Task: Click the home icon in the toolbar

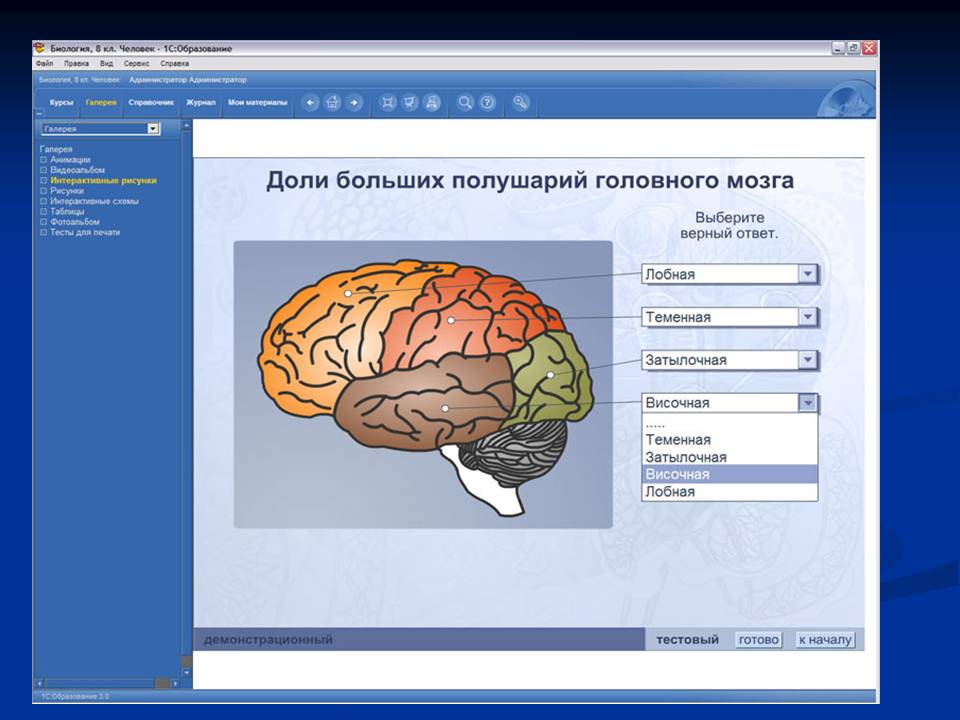Action: coord(333,102)
